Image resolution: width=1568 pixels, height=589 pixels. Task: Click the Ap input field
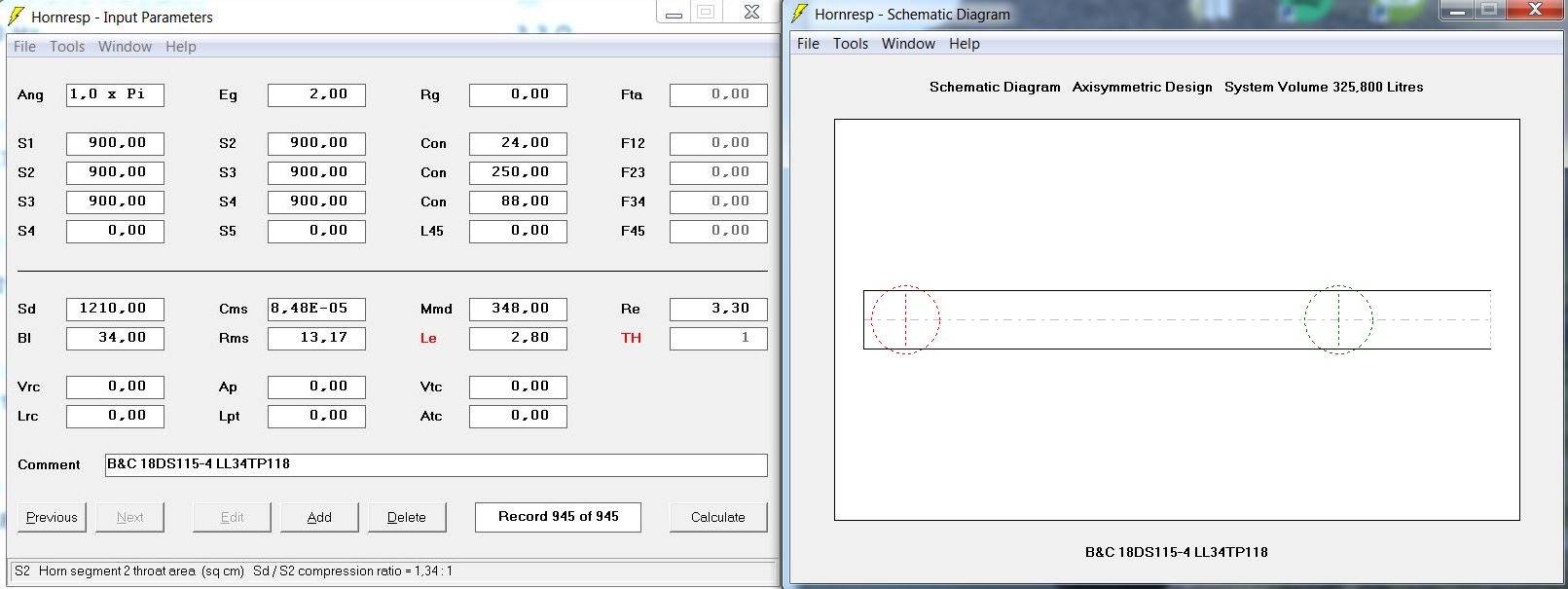[x=316, y=387]
